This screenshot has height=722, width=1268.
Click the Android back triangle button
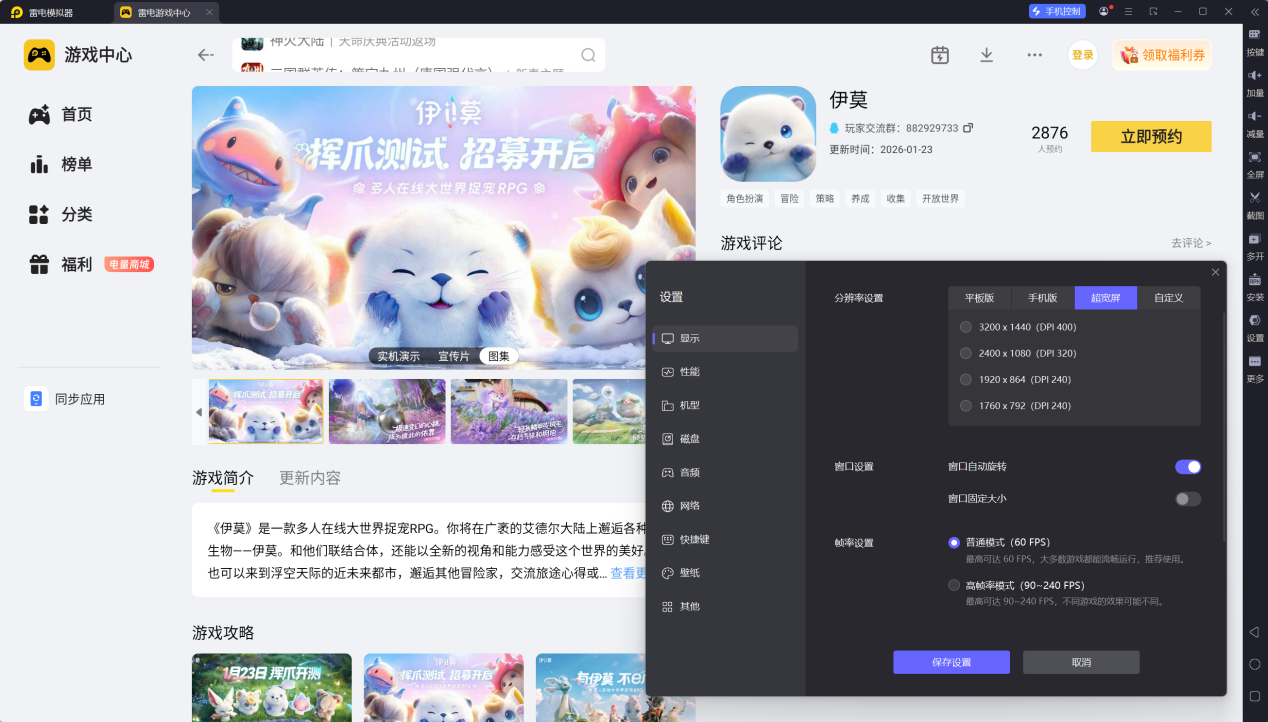[1255, 632]
